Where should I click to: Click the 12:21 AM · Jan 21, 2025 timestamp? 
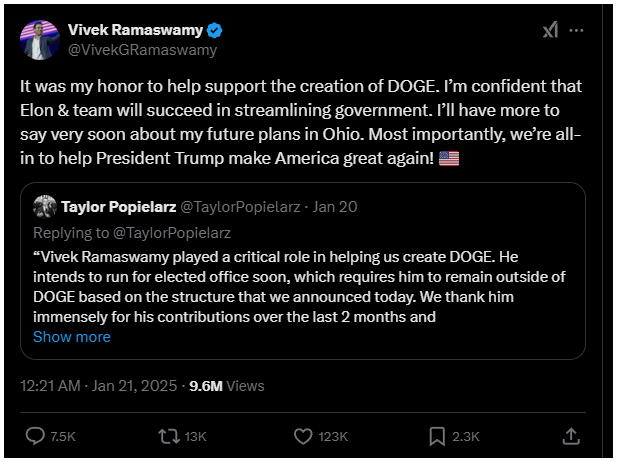(98, 386)
